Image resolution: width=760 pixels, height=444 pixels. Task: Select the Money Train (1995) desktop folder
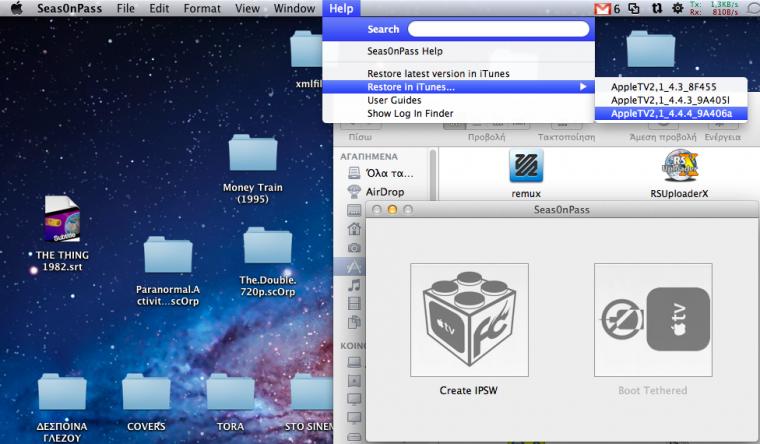tap(253, 153)
